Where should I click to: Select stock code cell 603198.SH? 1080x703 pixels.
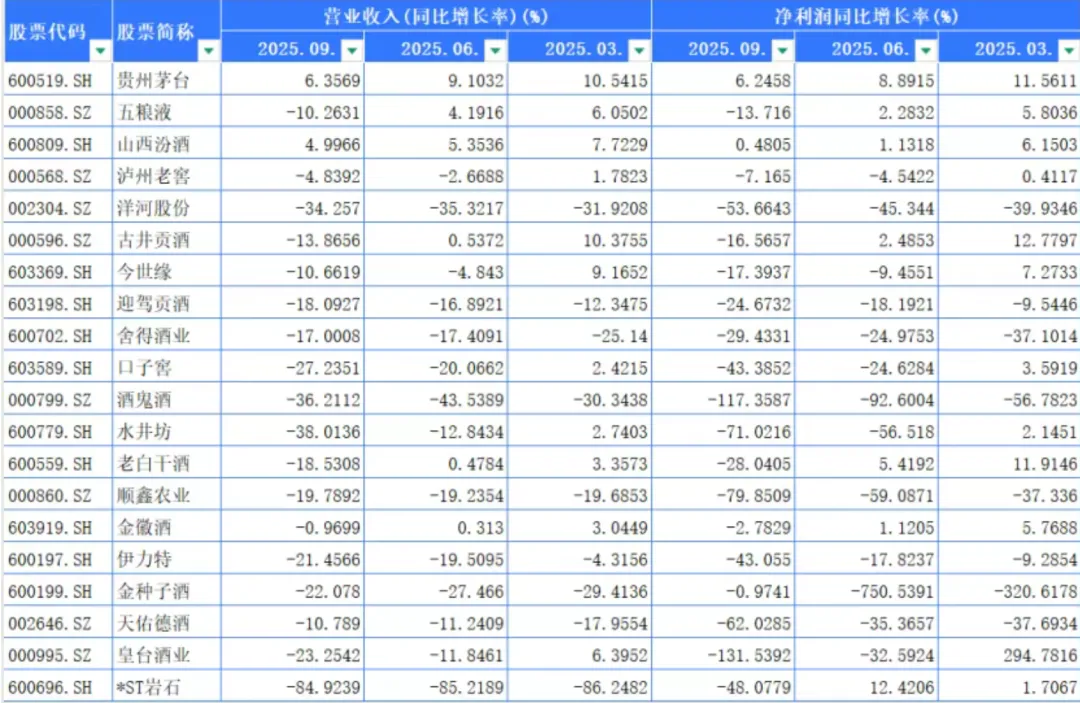58,304
